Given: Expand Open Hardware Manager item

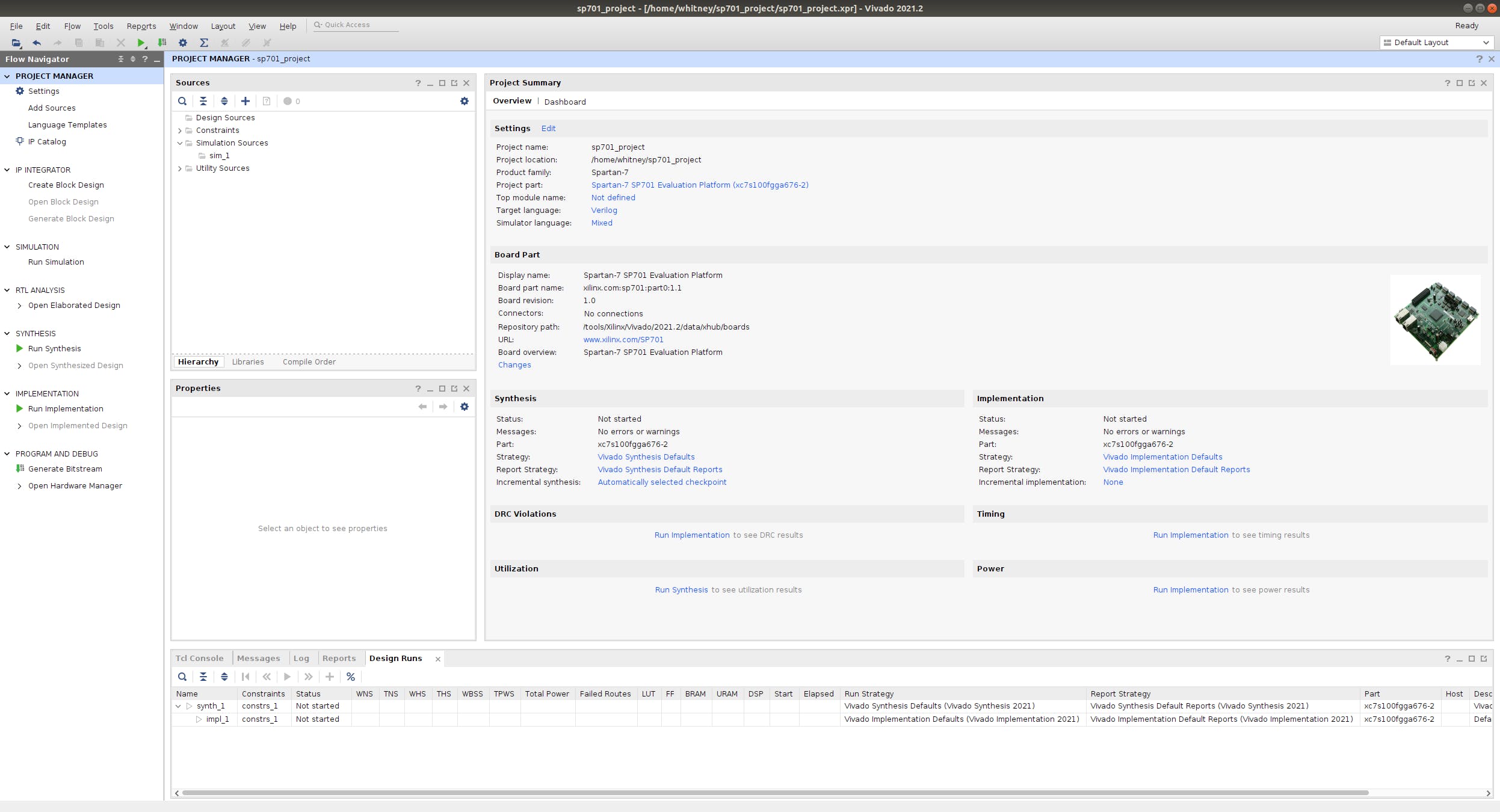Looking at the screenshot, I should point(20,486).
